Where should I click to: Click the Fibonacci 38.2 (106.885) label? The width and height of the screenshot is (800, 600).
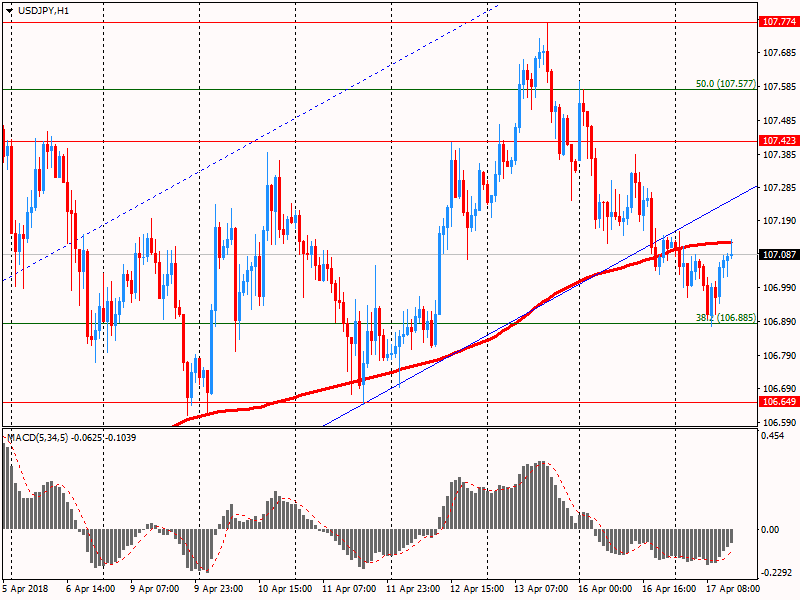(x=726, y=318)
